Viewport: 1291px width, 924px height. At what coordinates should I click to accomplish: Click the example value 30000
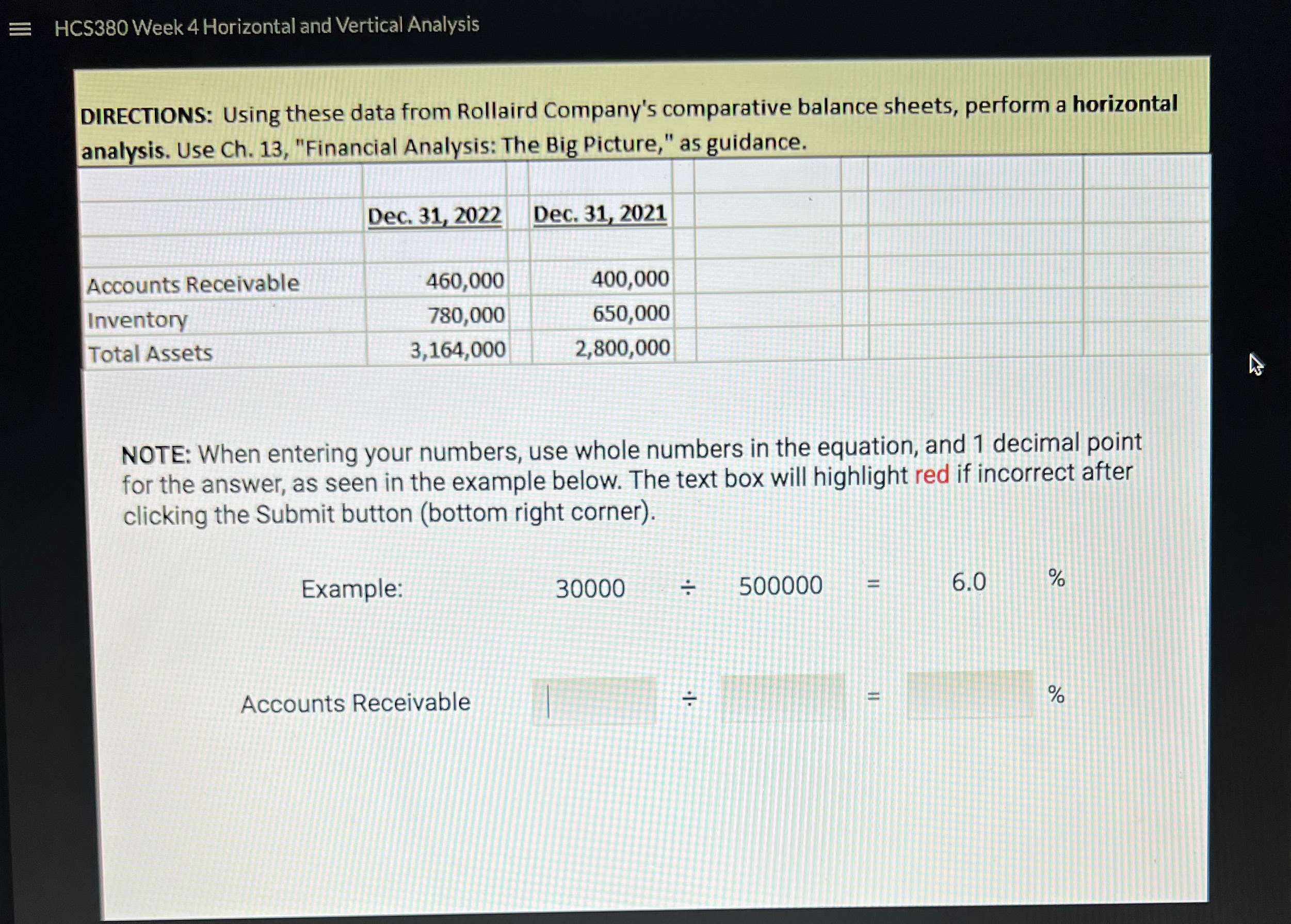pos(590,588)
